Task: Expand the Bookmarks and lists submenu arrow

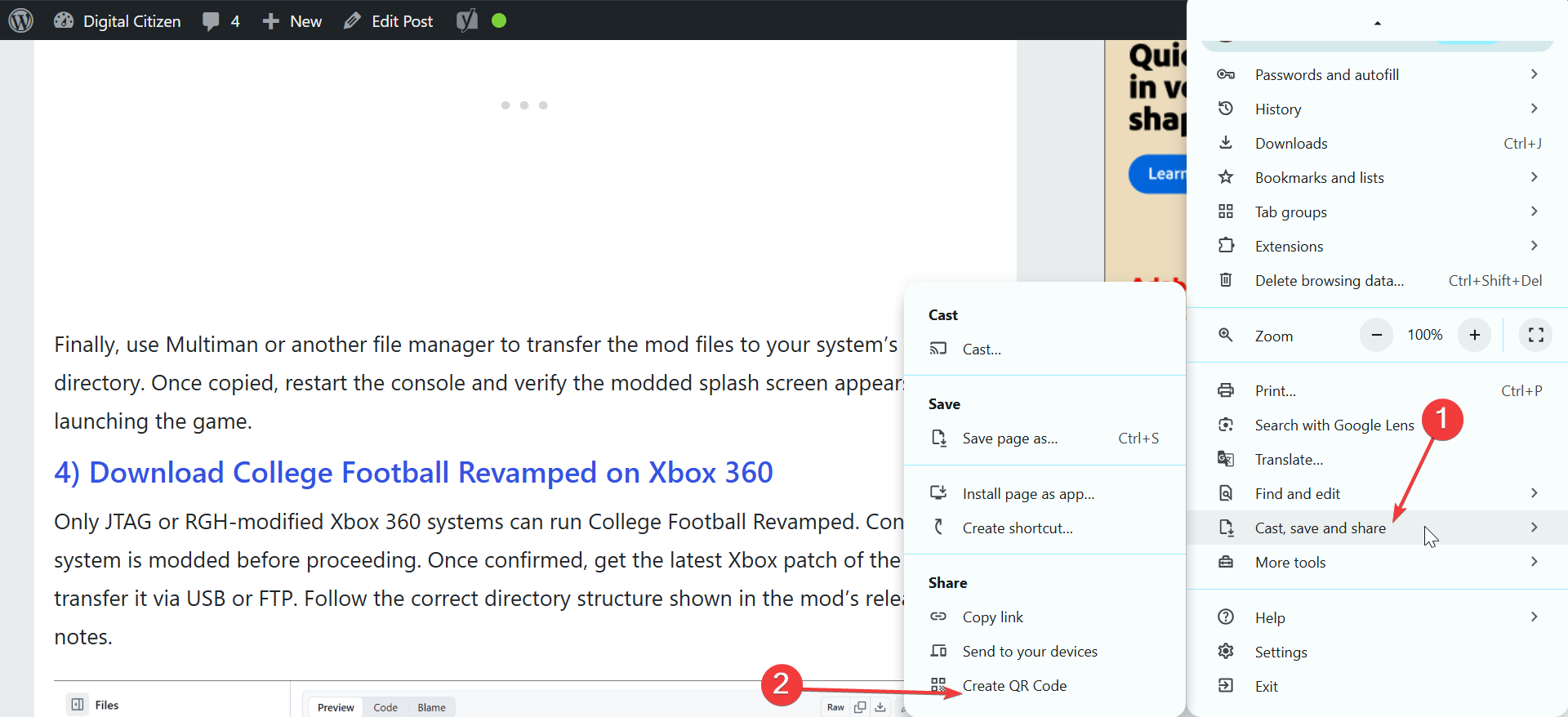Action: 1534,177
